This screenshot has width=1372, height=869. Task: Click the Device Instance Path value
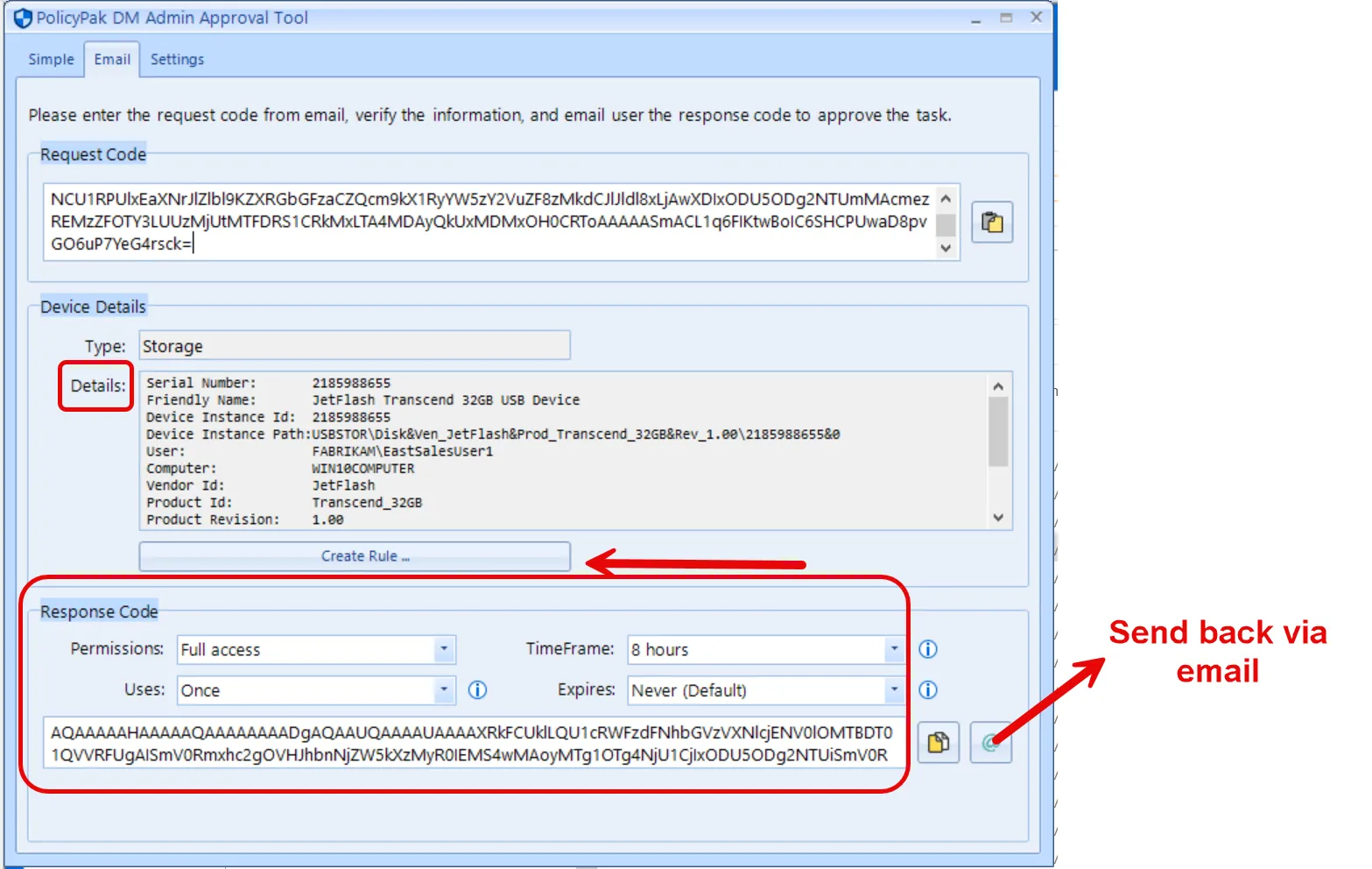(x=576, y=434)
